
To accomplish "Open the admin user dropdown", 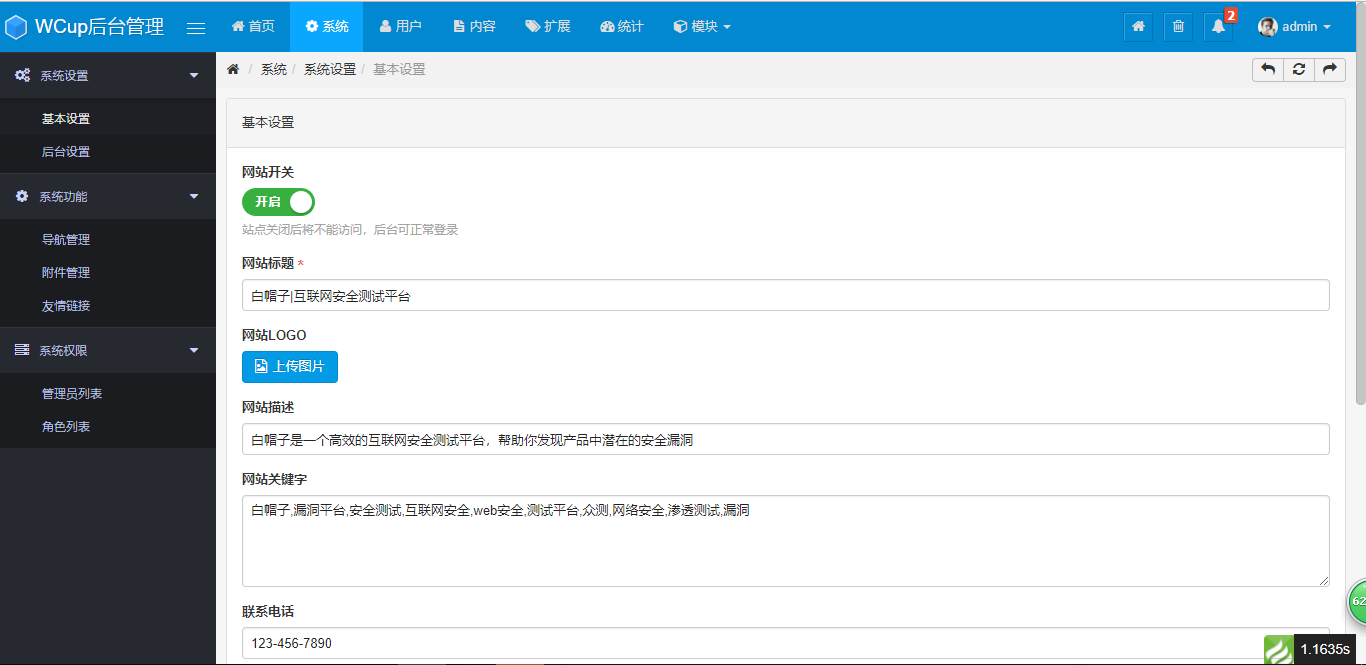I will pyautogui.click(x=1295, y=27).
